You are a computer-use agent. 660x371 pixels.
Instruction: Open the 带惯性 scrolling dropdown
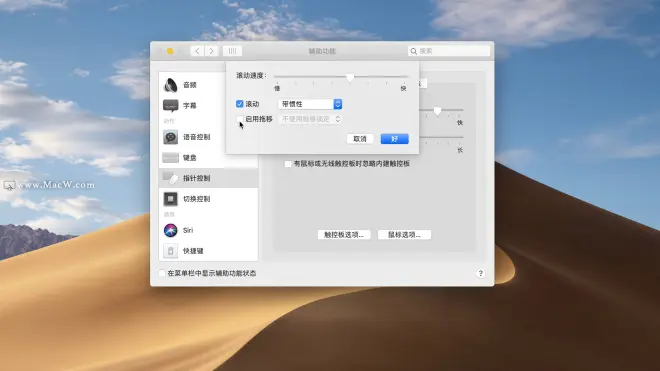[310, 104]
